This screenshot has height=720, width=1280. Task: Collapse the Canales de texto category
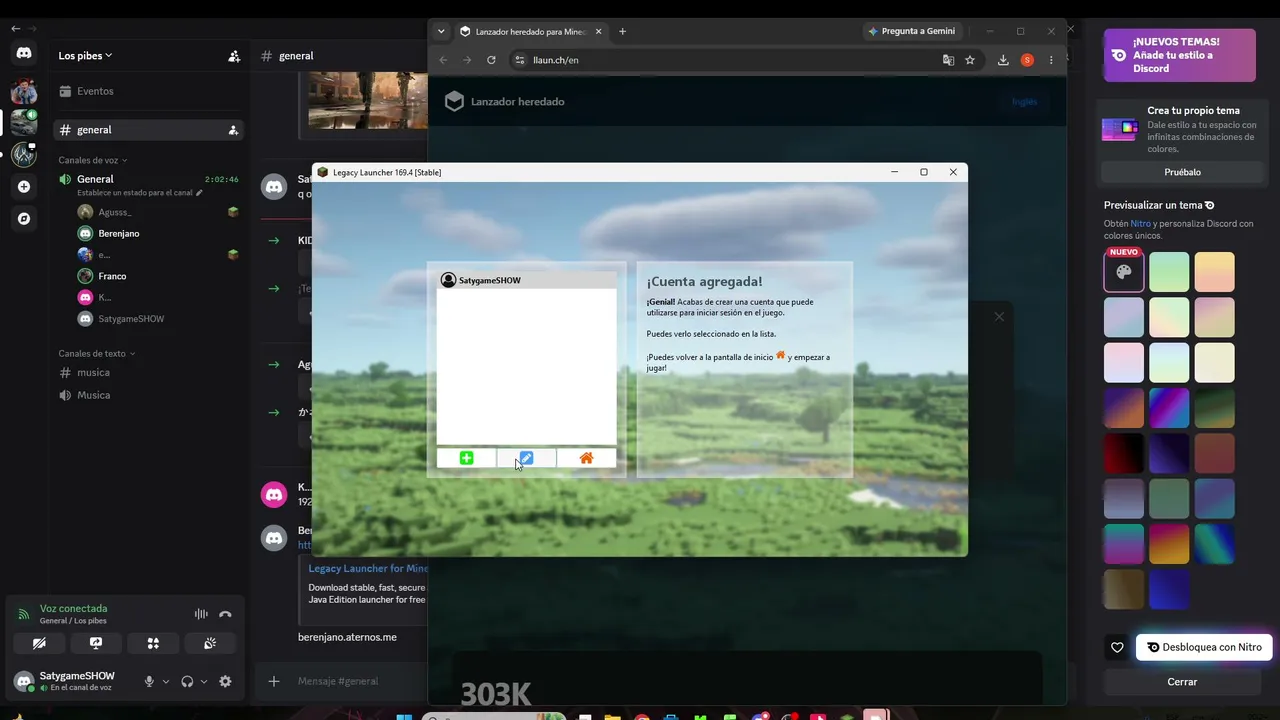click(97, 353)
